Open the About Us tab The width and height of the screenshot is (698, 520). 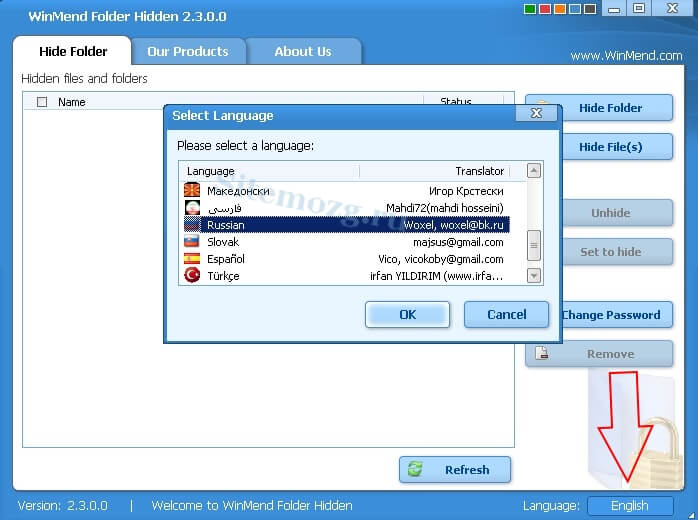coord(303,52)
